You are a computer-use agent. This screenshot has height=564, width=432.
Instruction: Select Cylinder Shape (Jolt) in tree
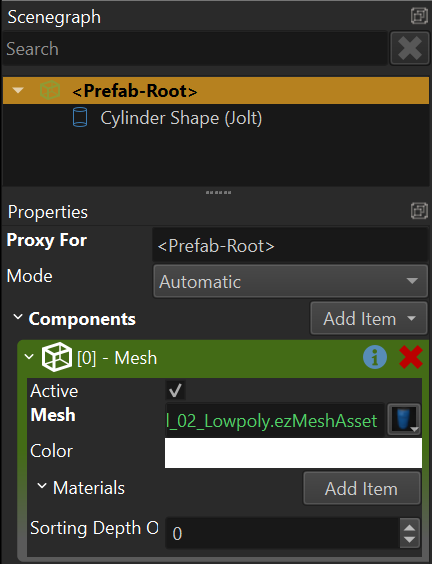click(181, 118)
